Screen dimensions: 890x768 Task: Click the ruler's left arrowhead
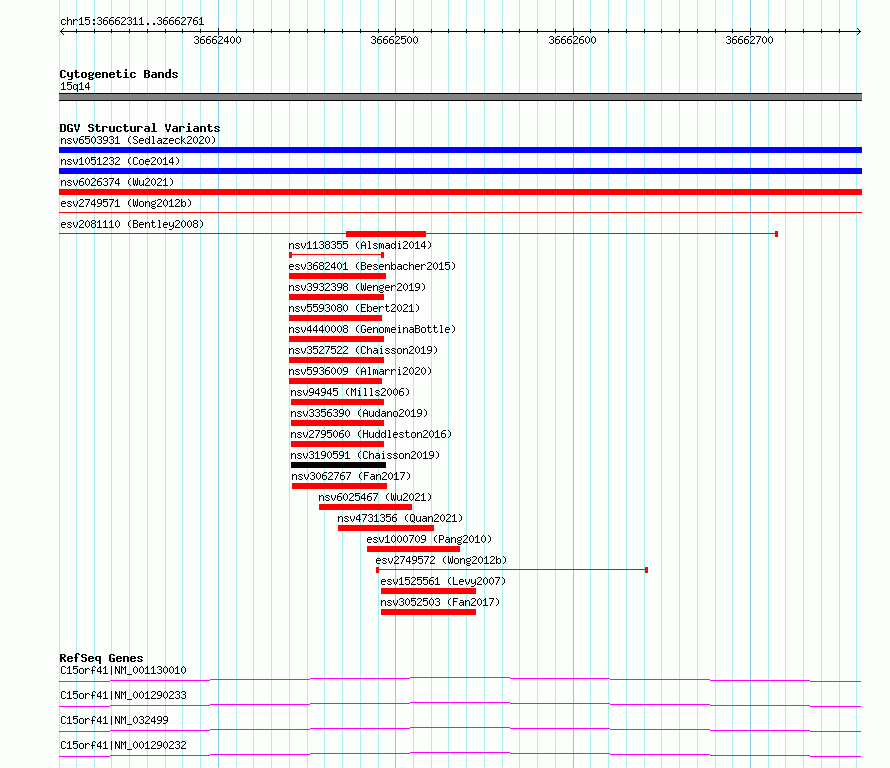pos(62,32)
